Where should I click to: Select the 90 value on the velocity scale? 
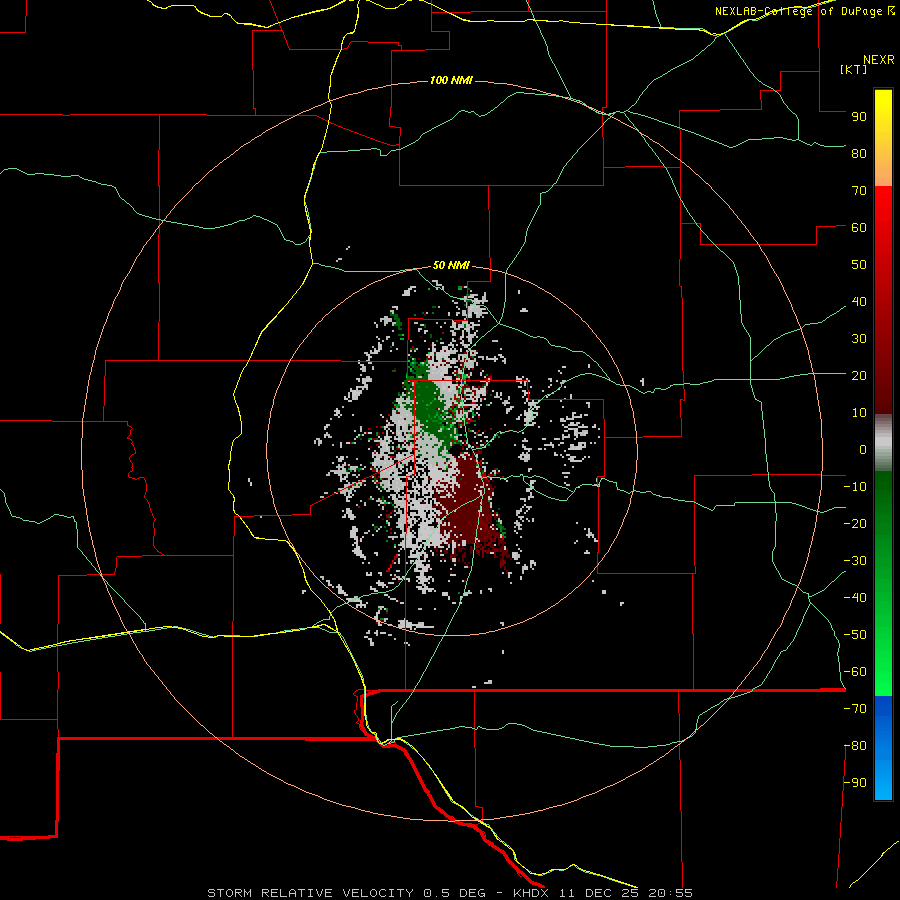click(x=859, y=117)
